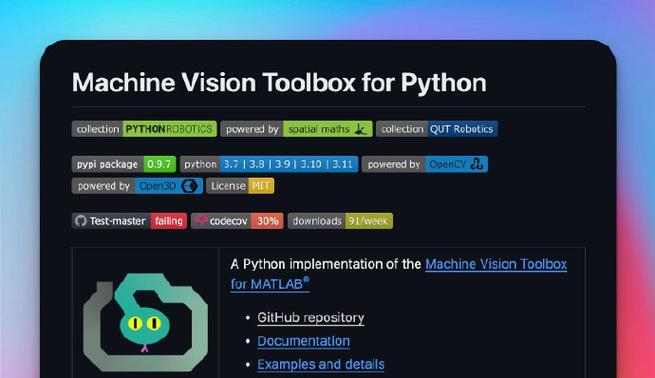Click the QUT Robotics collection badge
Viewport: 655px width, 378px height.
coord(437,129)
